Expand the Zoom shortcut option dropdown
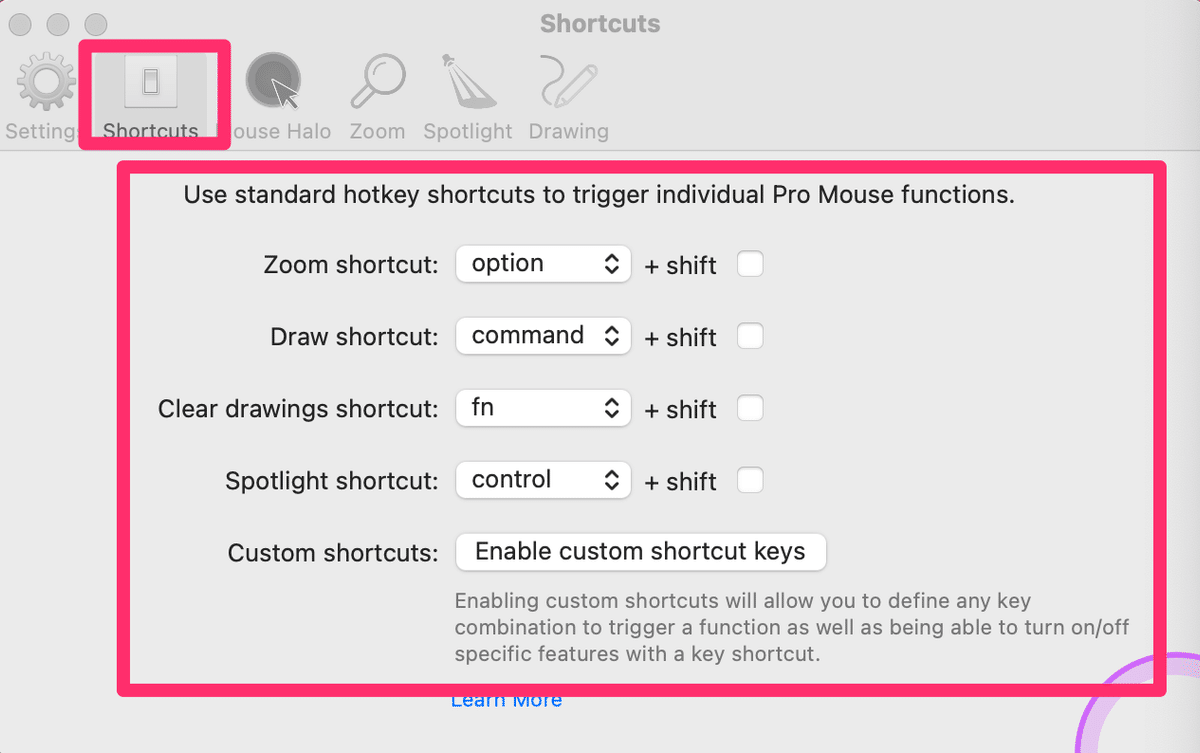Screen dimensions: 1200x753 click(543, 264)
